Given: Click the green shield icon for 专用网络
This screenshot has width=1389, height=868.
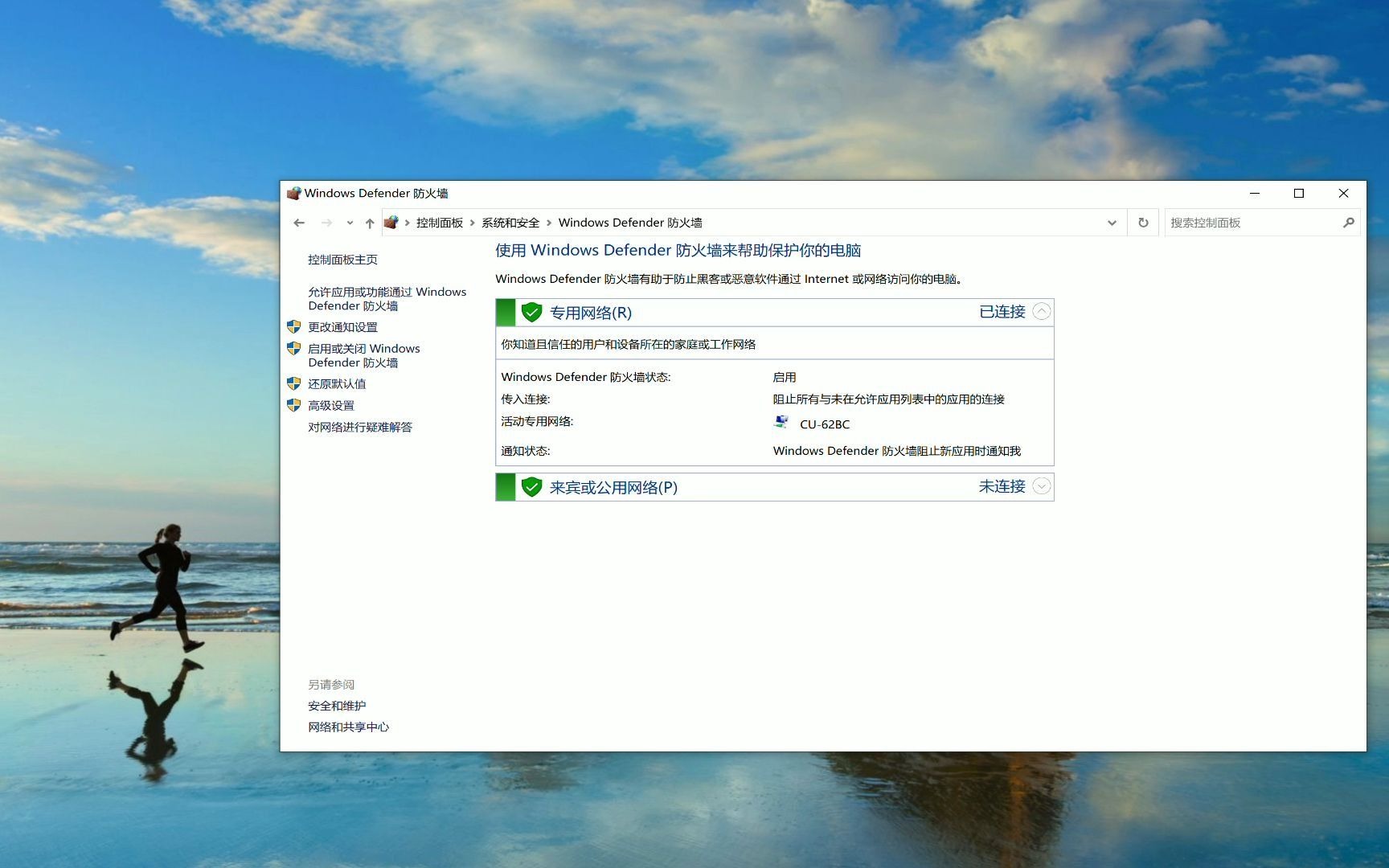Looking at the screenshot, I should tap(532, 312).
